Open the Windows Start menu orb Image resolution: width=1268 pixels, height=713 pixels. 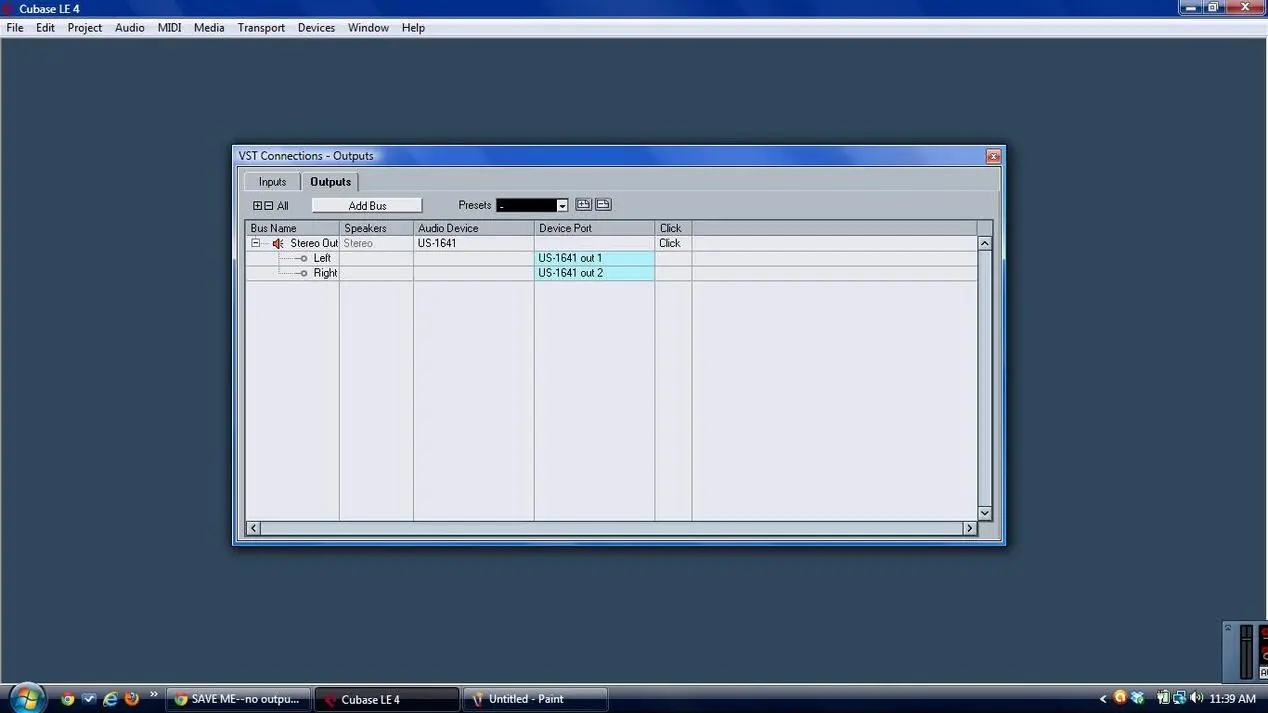26,697
